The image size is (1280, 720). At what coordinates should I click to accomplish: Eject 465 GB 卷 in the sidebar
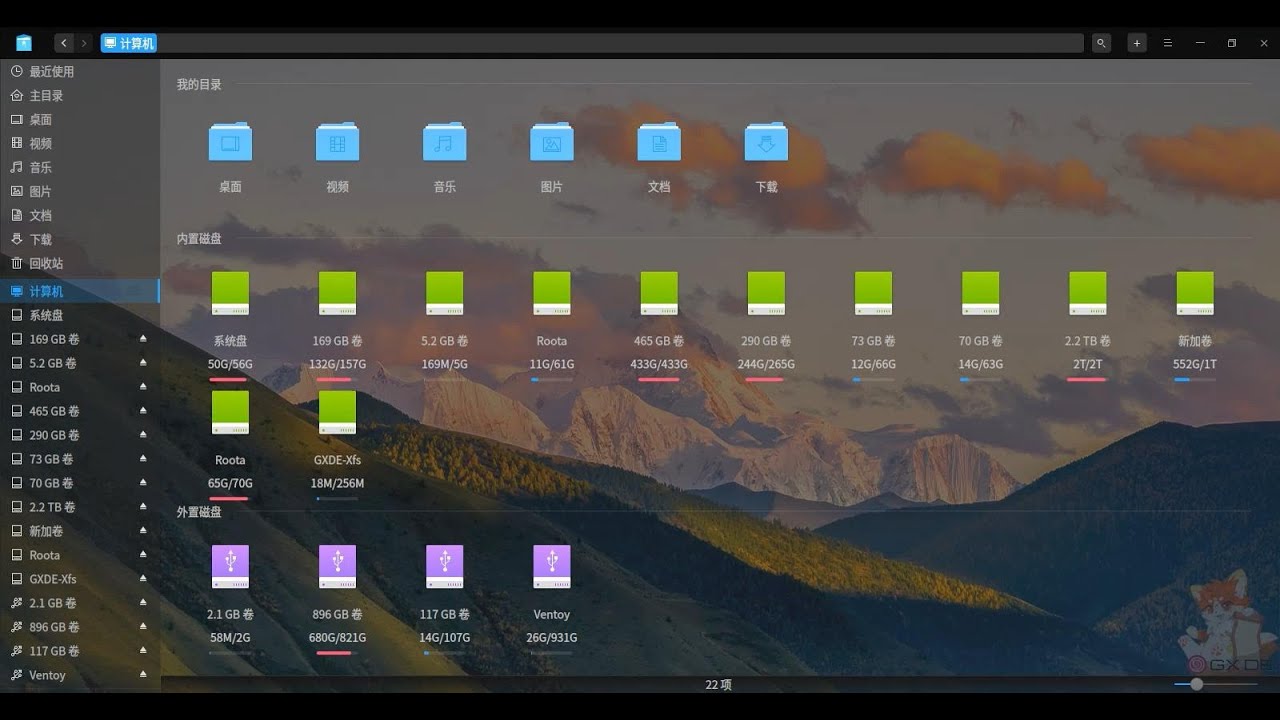143,411
